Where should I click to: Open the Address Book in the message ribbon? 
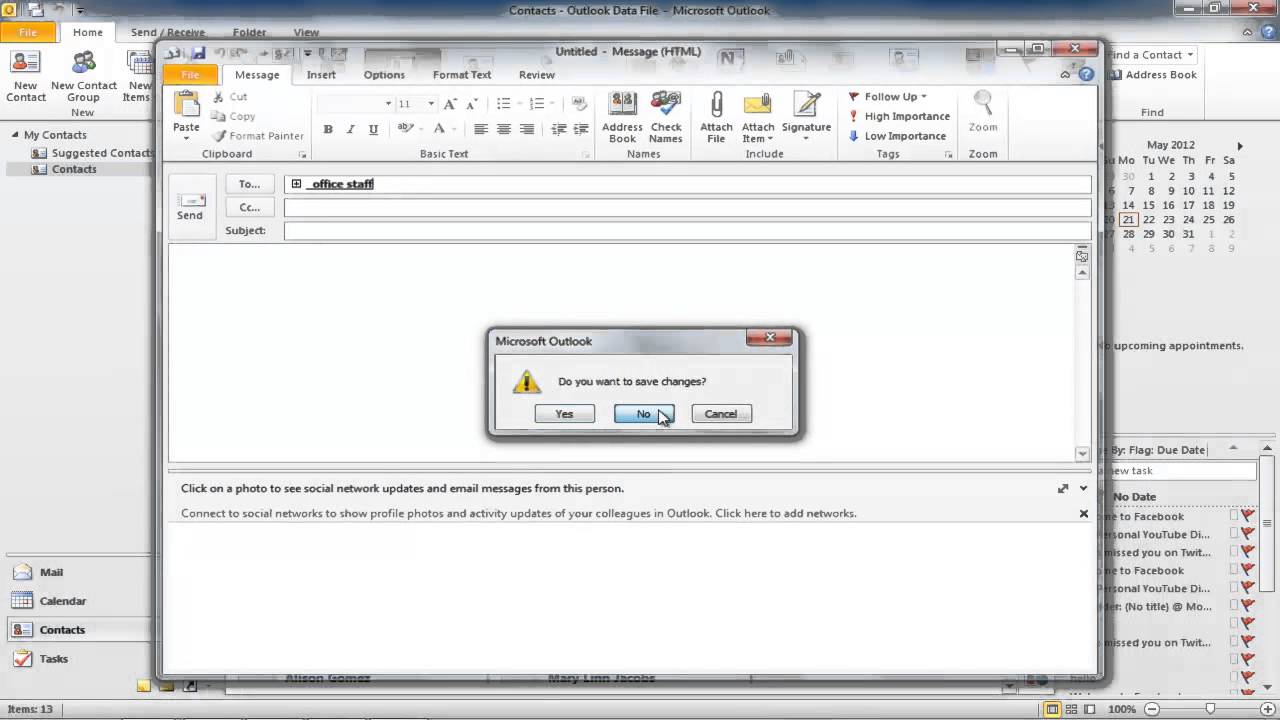tap(622, 117)
